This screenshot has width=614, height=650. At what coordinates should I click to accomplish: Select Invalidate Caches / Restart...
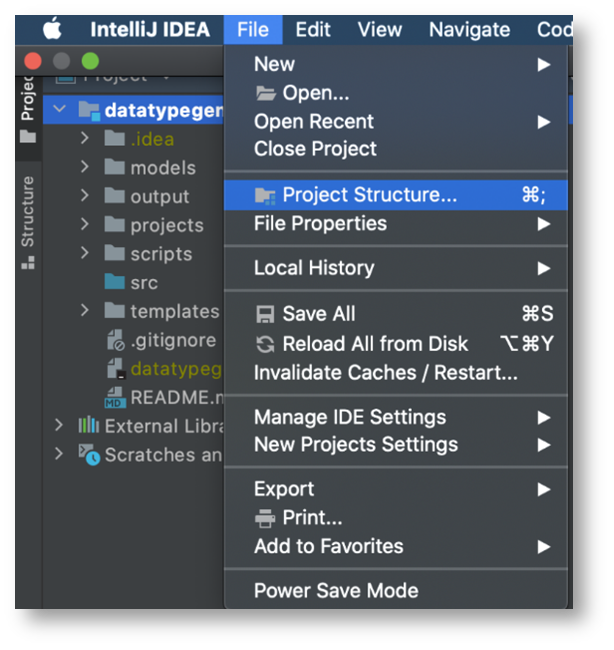(396, 373)
